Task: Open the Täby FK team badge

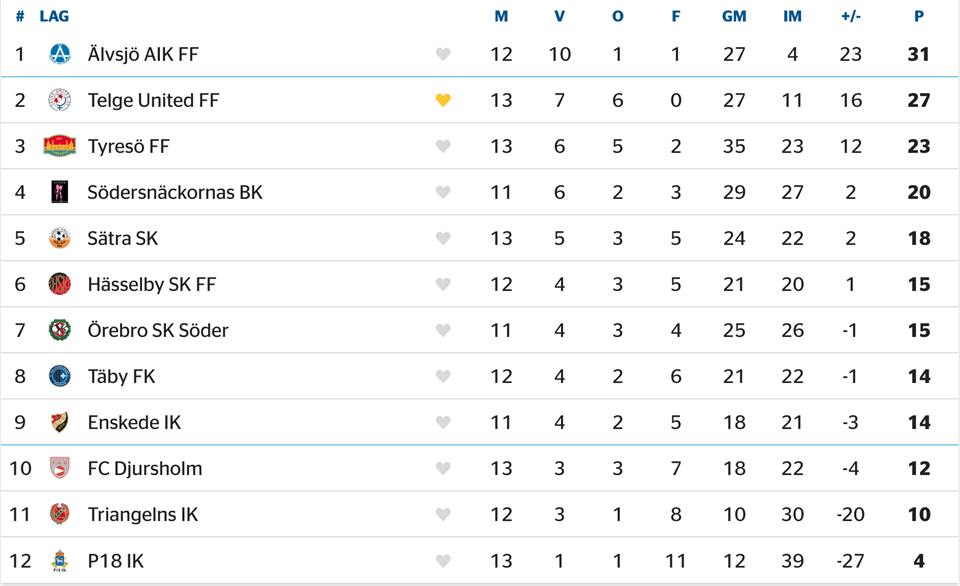Action: pyautogui.click(x=59, y=376)
